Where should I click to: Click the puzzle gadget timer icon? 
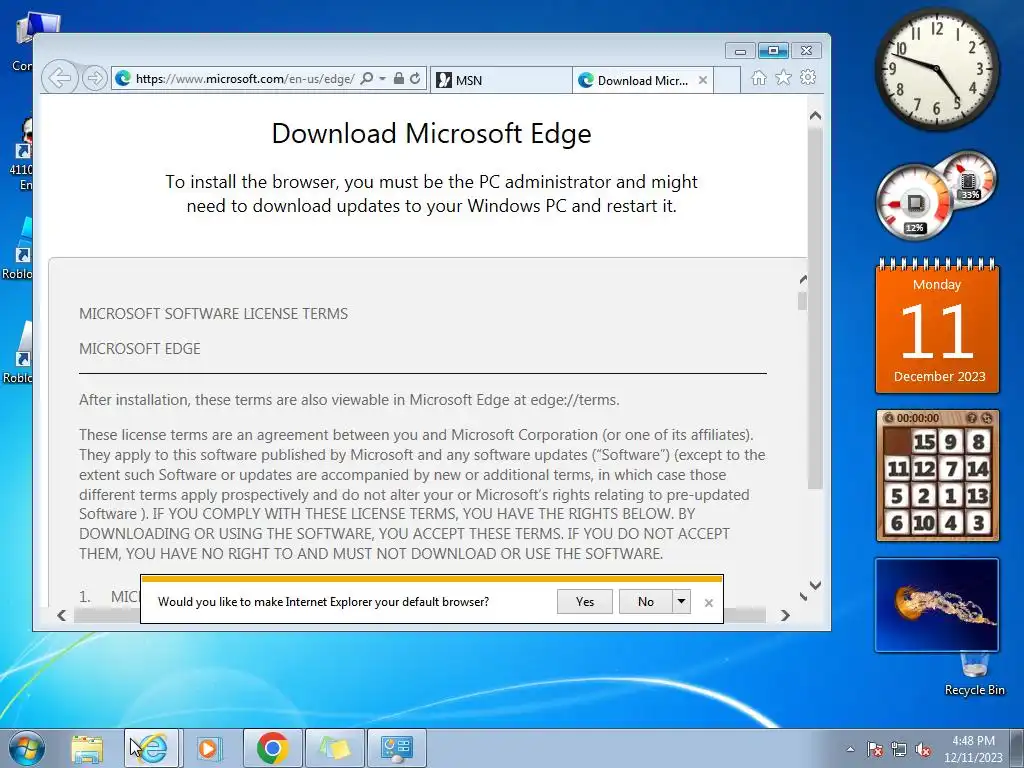(889, 418)
